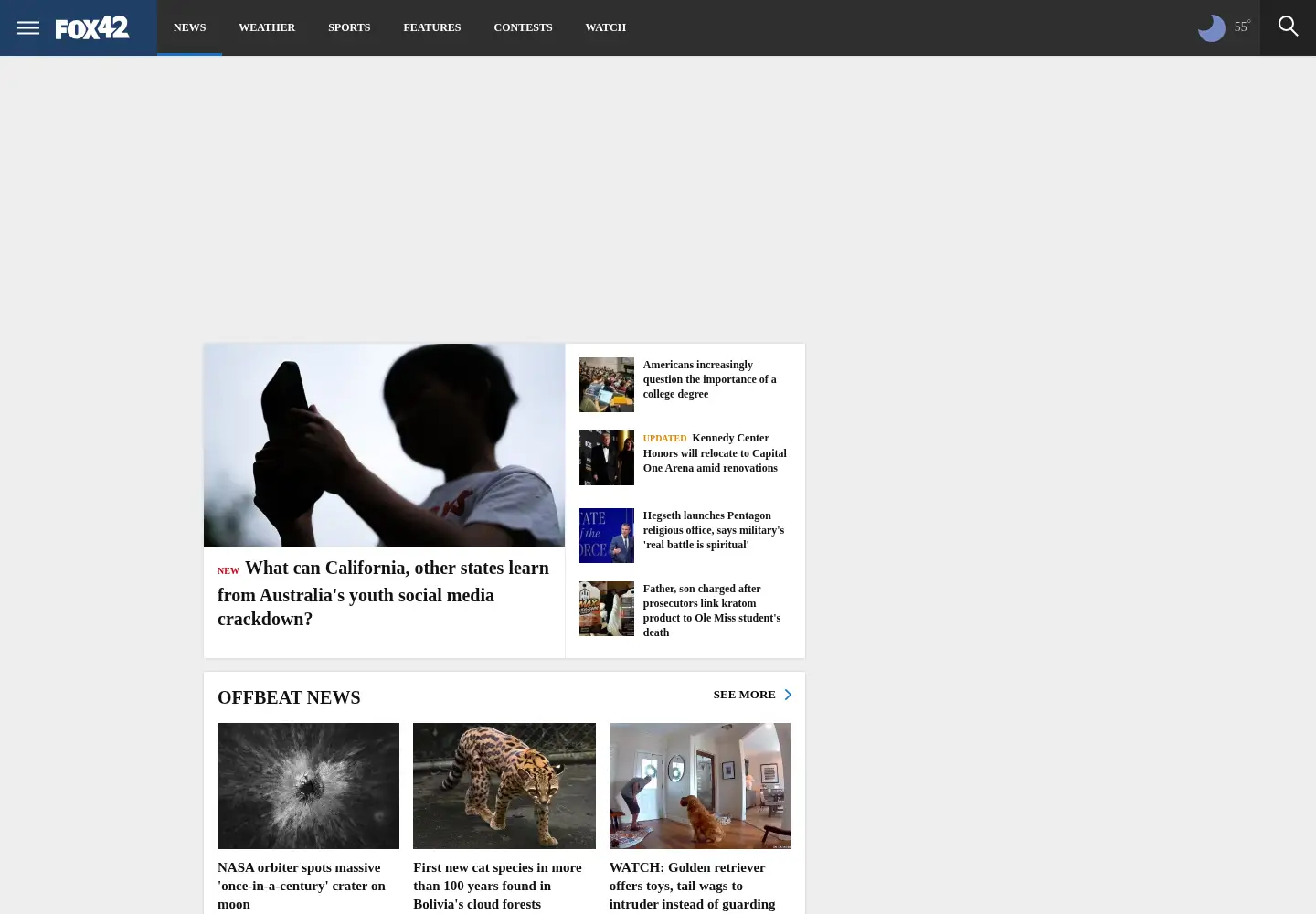Screen dimensions: 1316x914
Task: Open the NASA orbiter moon crater headline
Action: click(x=302, y=886)
